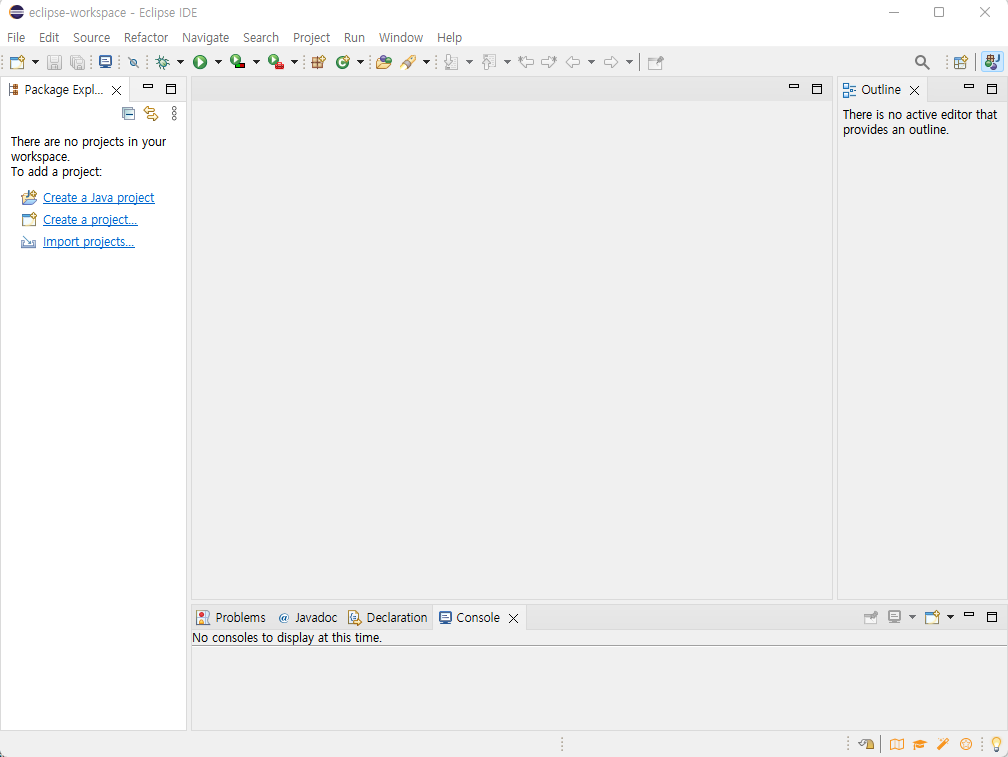Click Create a Java project link
Viewport: 1008px width, 757px height.
pyautogui.click(x=98, y=198)
